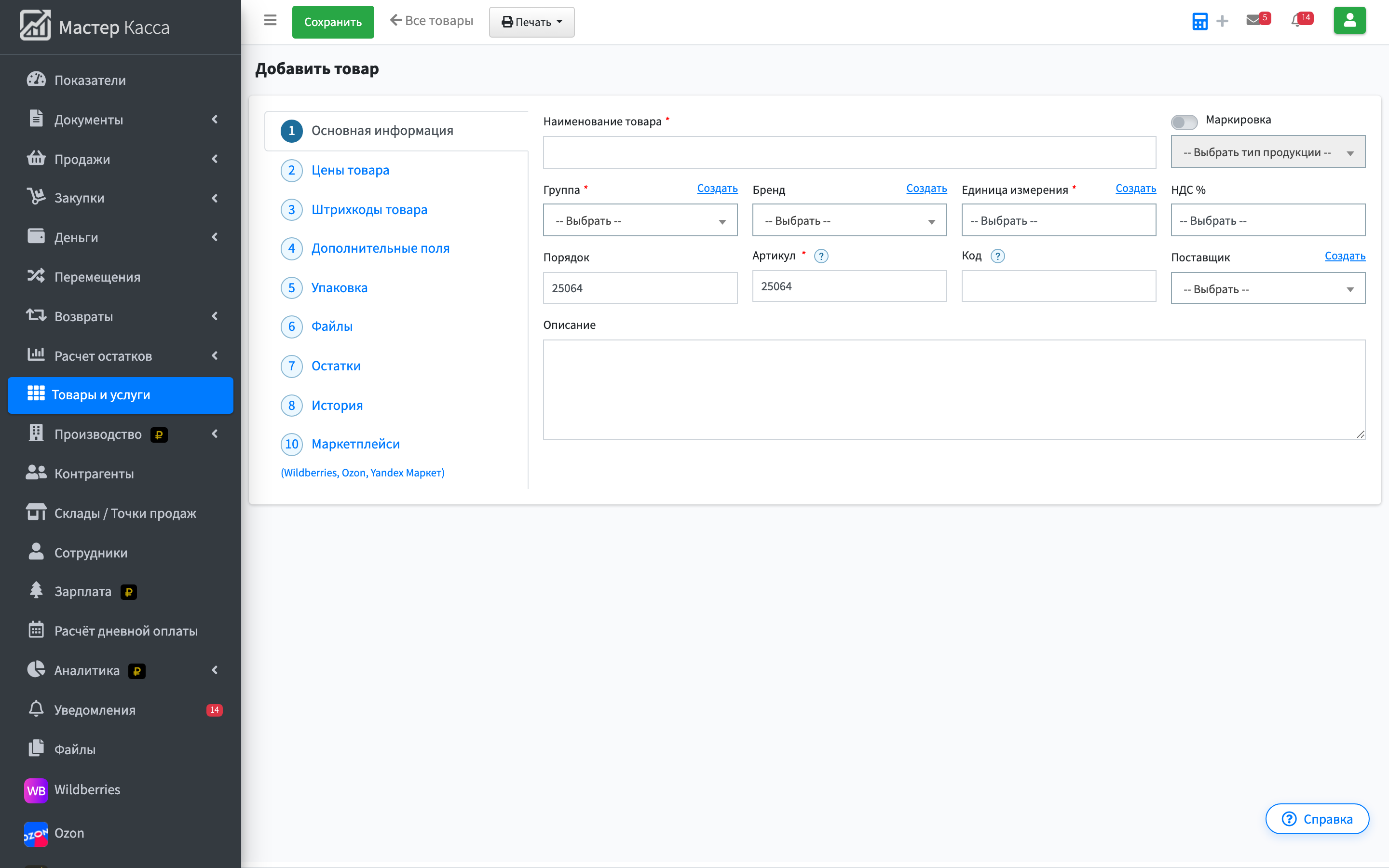The image size is (1389, 868).
Task: Click the green user profile icon
Action: click(x=1349, y=20)
